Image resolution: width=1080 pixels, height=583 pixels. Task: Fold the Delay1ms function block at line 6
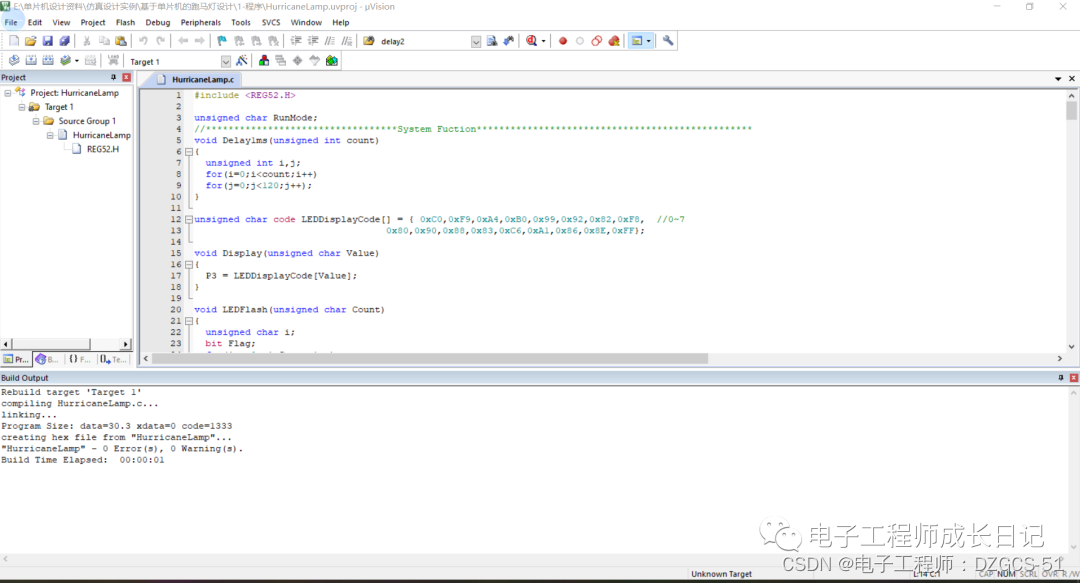click(189, 152)
